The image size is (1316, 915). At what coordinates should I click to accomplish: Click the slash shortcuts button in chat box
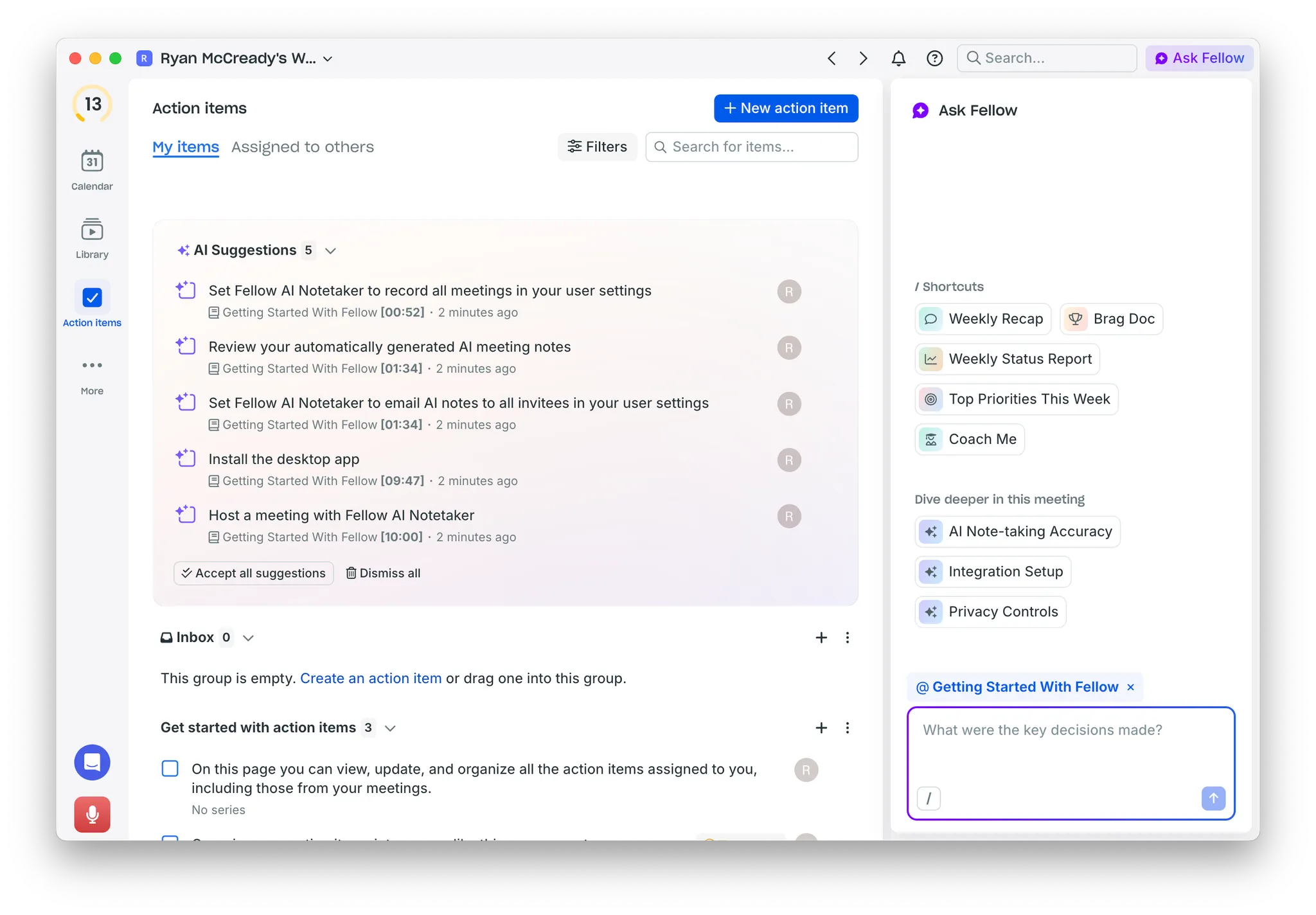pos(929,798)
